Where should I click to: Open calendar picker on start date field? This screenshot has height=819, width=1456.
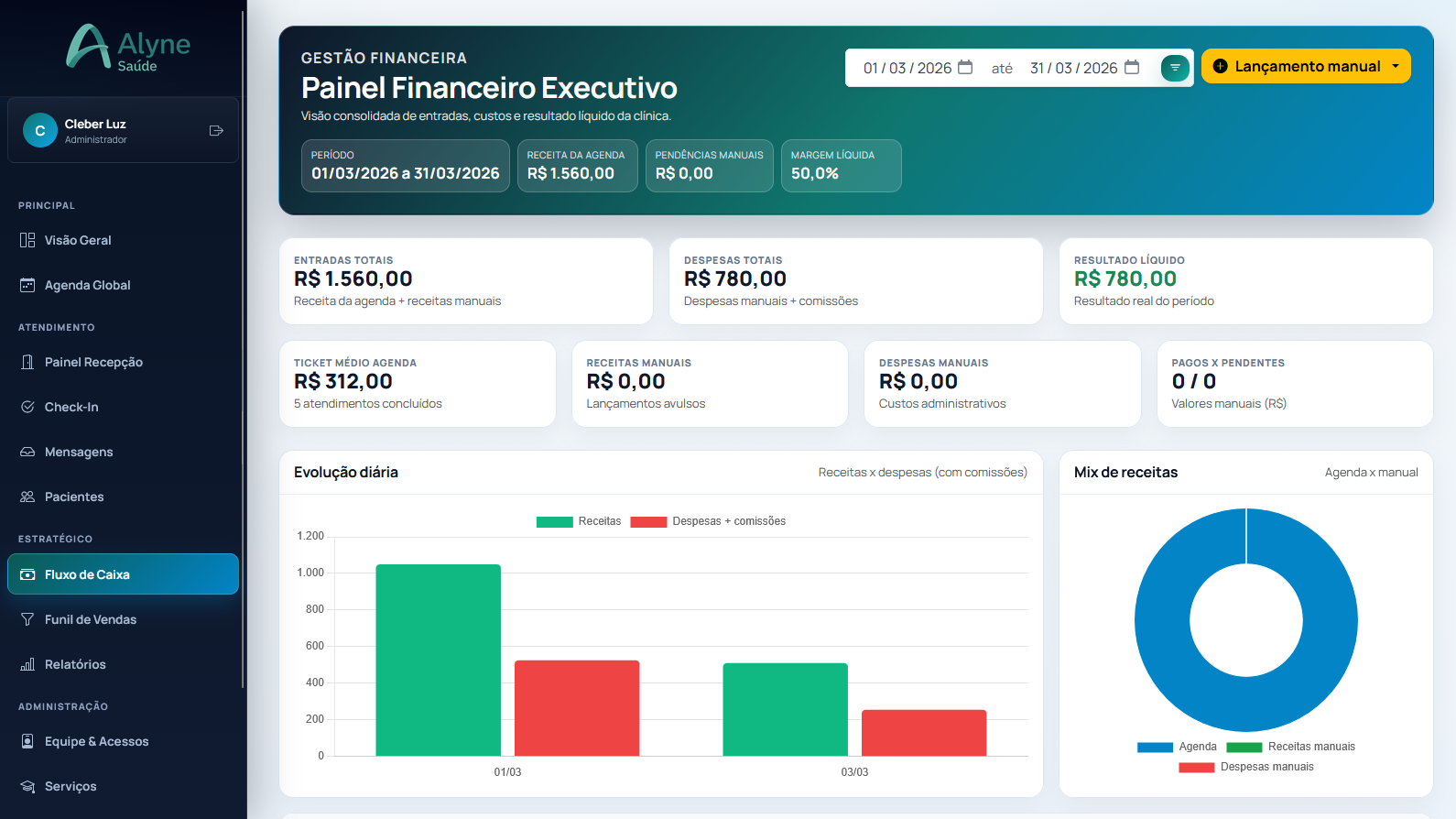[965, 68]
